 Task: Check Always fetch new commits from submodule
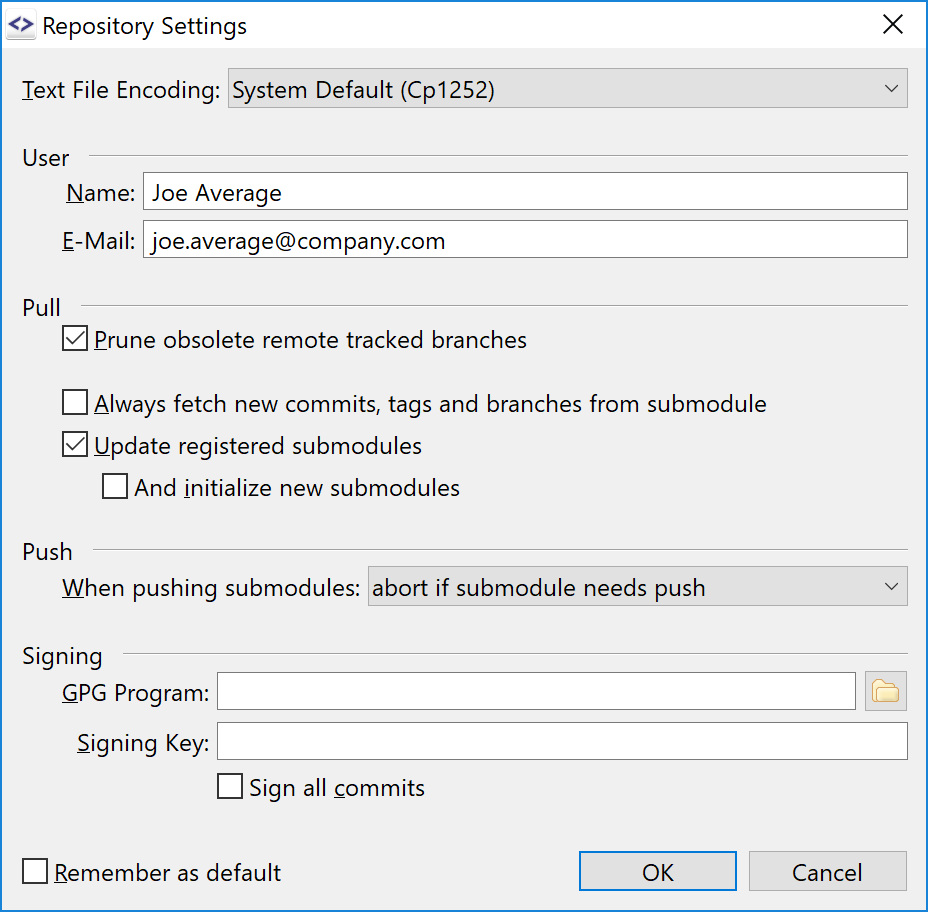click(75, 402)
